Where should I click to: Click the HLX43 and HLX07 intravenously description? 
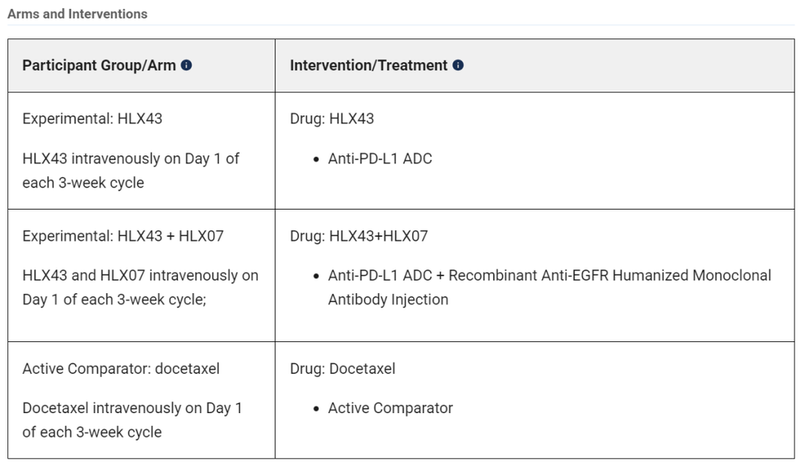coord(139,287)
